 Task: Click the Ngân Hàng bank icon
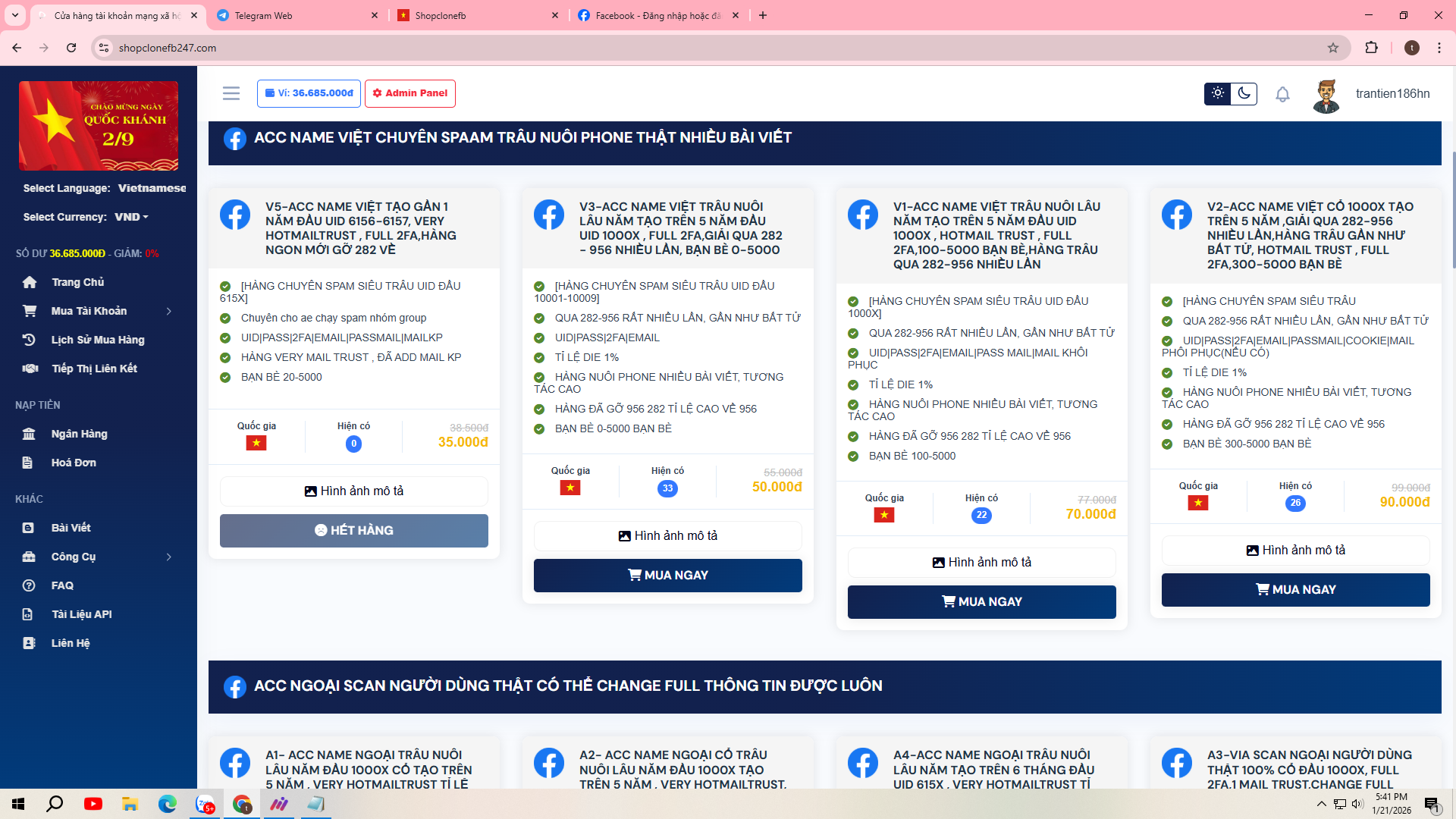click(x=30, y=434)
